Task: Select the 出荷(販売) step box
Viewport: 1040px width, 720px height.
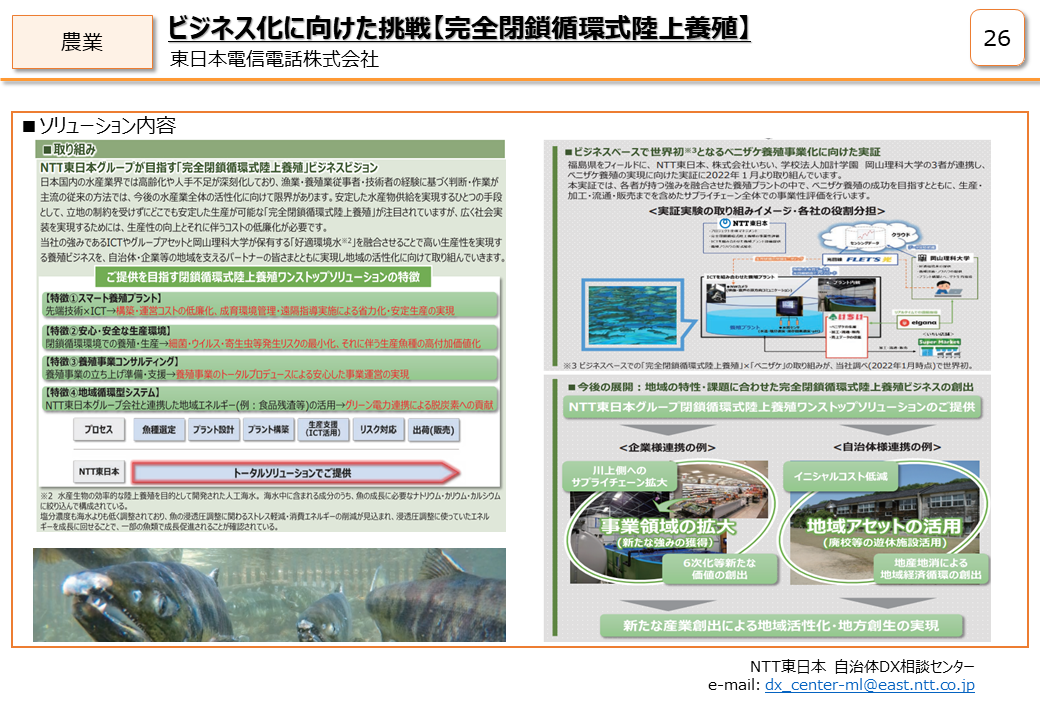Action: [433, 430]
